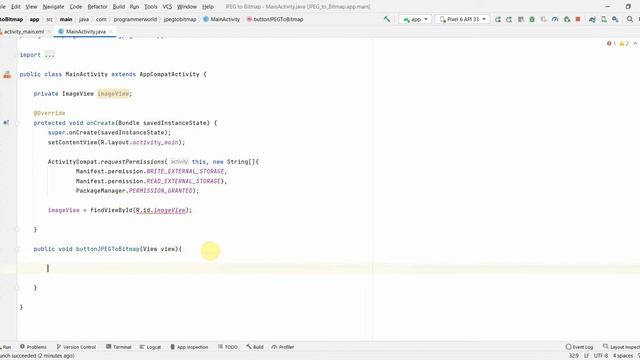Click the Search Everywhere magnifier icon
Viewport: 640px width, 360px height.
click(630, 19)
